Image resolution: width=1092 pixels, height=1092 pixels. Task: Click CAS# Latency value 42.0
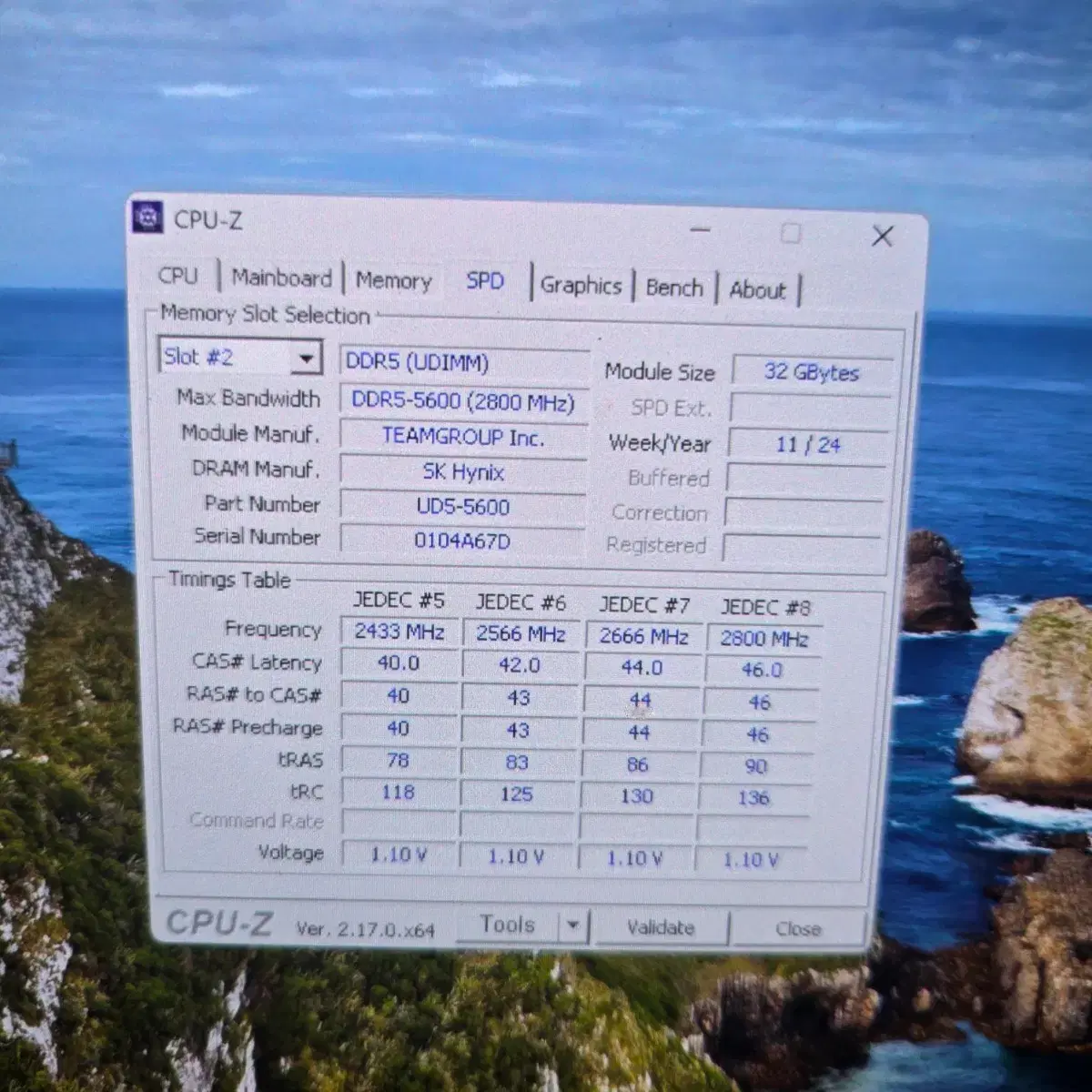point(520,666)
